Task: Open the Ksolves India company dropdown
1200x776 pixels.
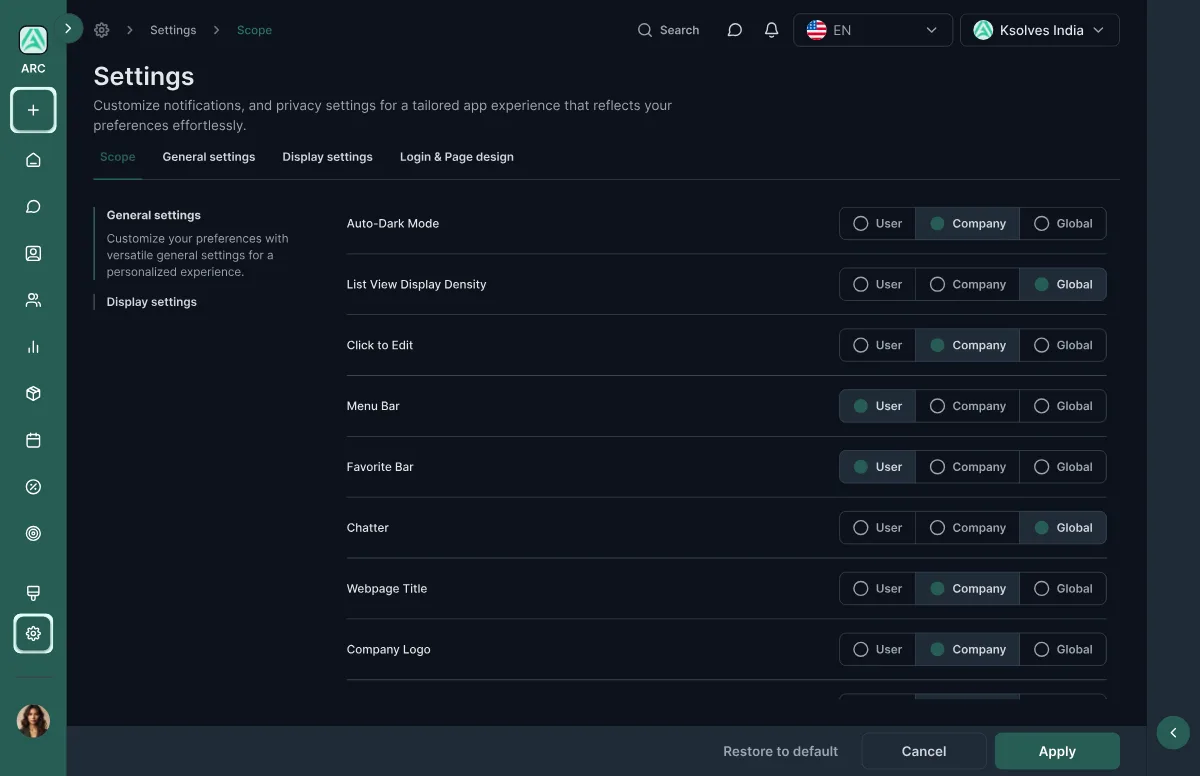Action: click(x=1040, y=30)
